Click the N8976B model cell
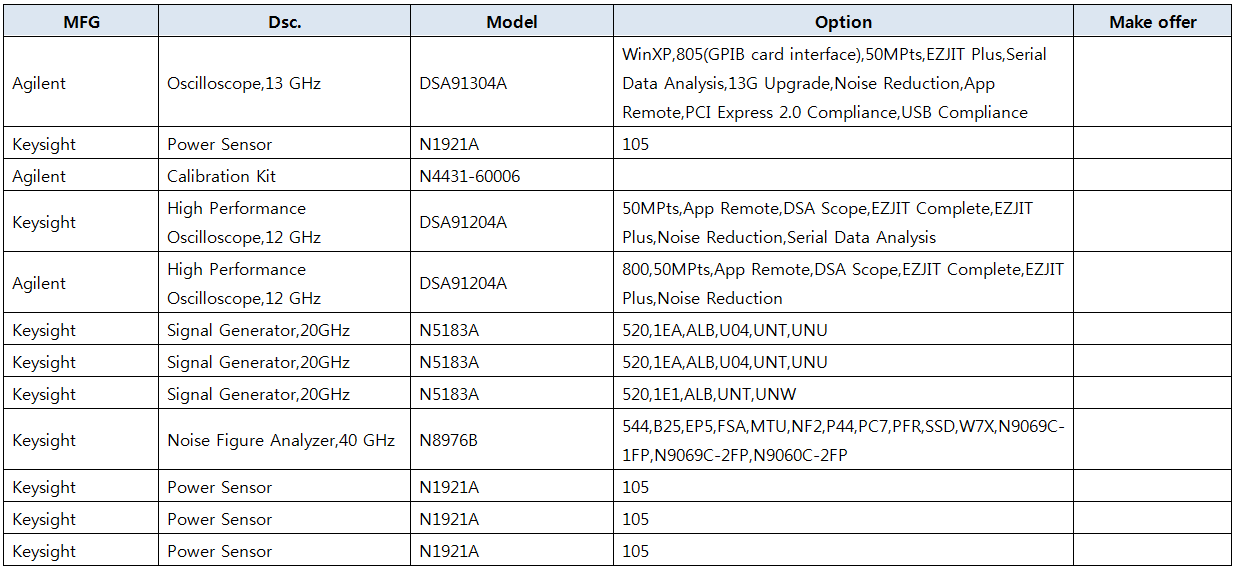 (x=449, y=440)
